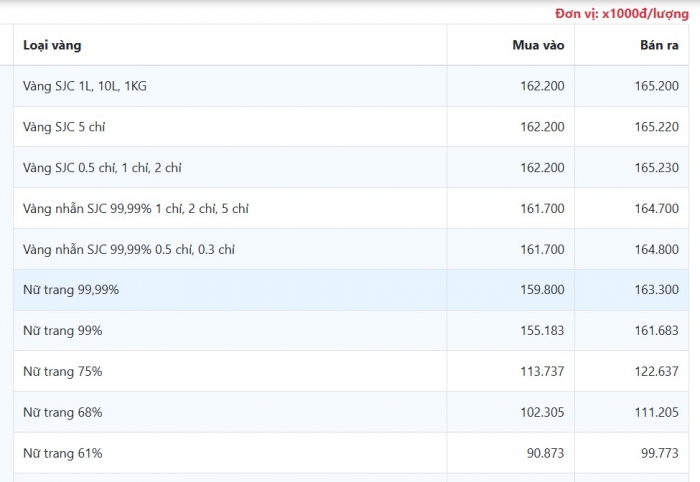Select the Vàng SJC 1L, 10L, 1KG row

pos(351,86)
